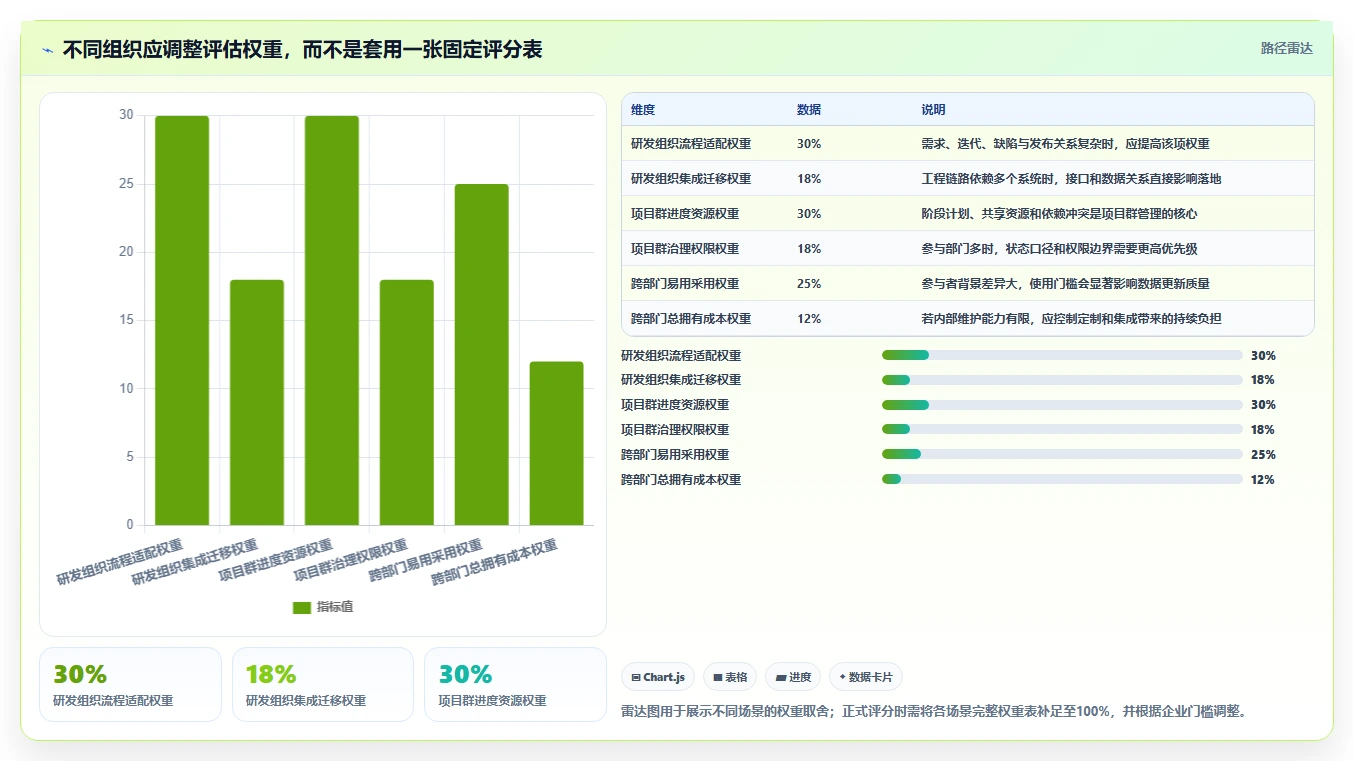Click the progress bar for 跨部门易用采用权重
The width and height of the screenshot is (1354, 761).
tap(1062, 455)
